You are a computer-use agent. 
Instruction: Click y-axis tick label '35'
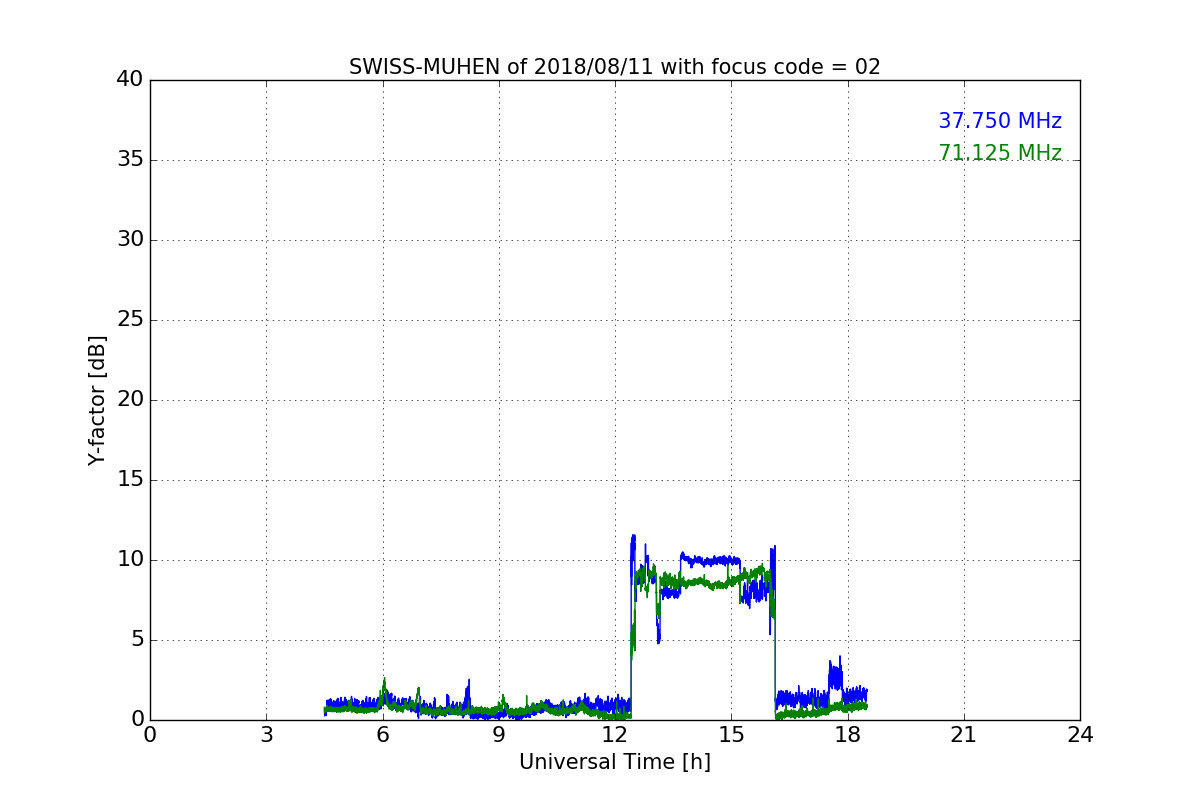pos(129,160)
